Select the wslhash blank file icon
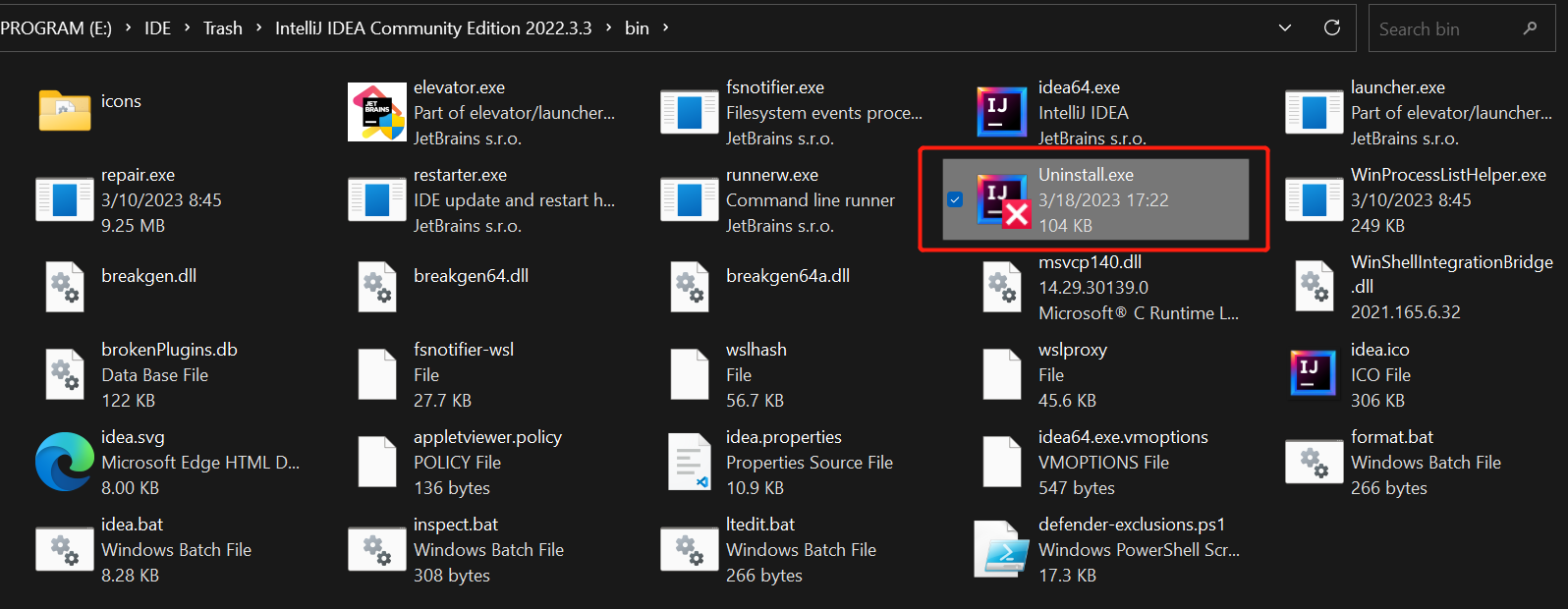The width and height of the screenshot is (1568, 609). (690, 374)
